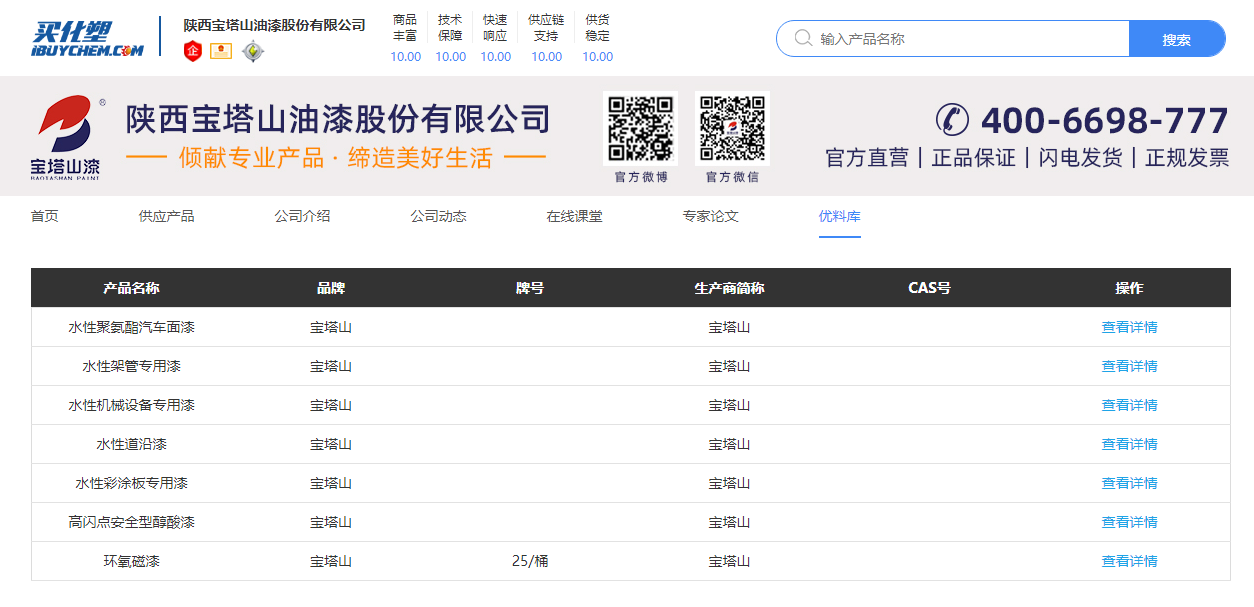View details for 水性机械设备专用漆
The width and height of the screenshot is (1254, 607).
[x=1130, y=405]
